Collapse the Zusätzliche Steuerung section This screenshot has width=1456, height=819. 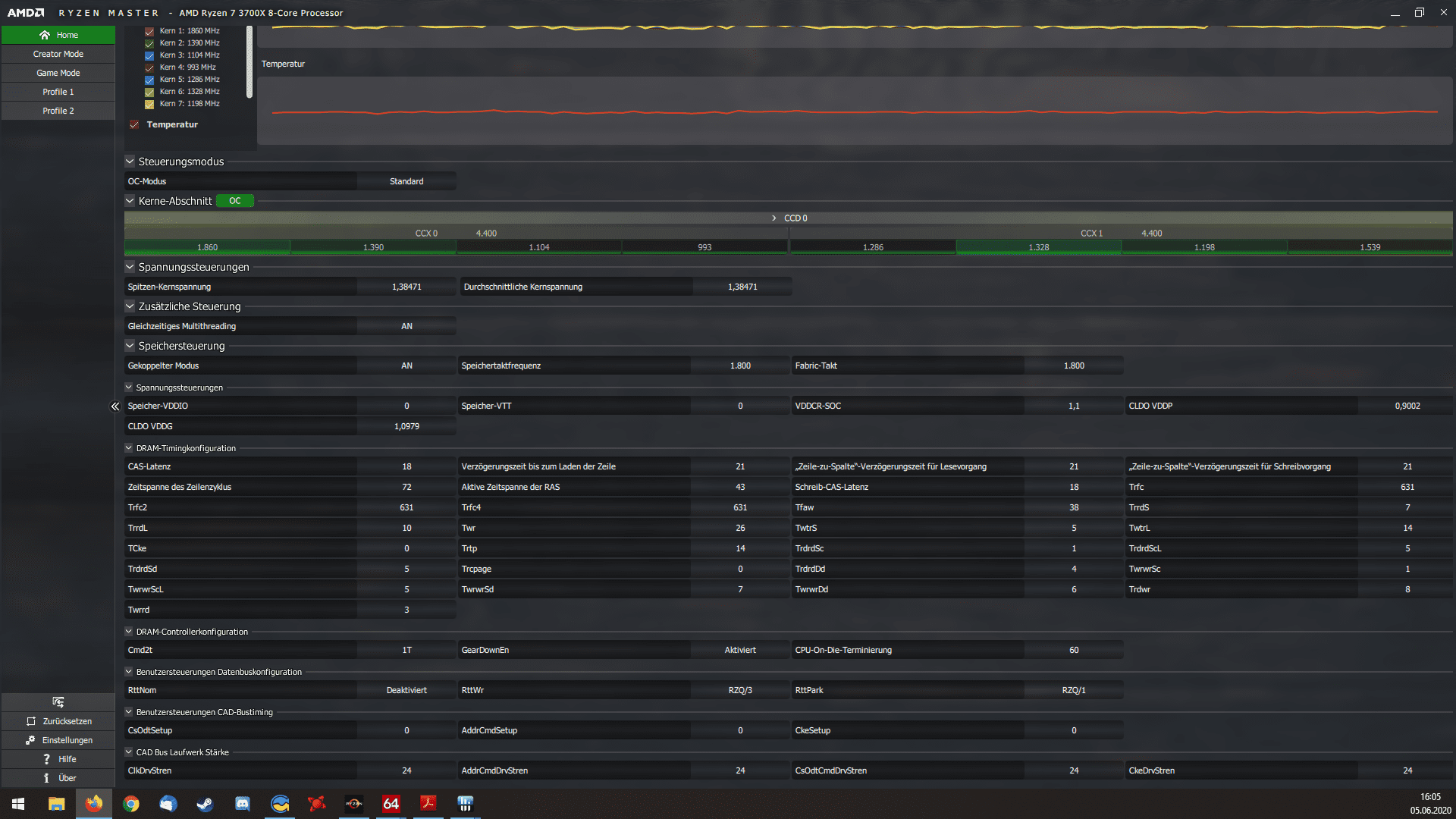pos(130,306)
